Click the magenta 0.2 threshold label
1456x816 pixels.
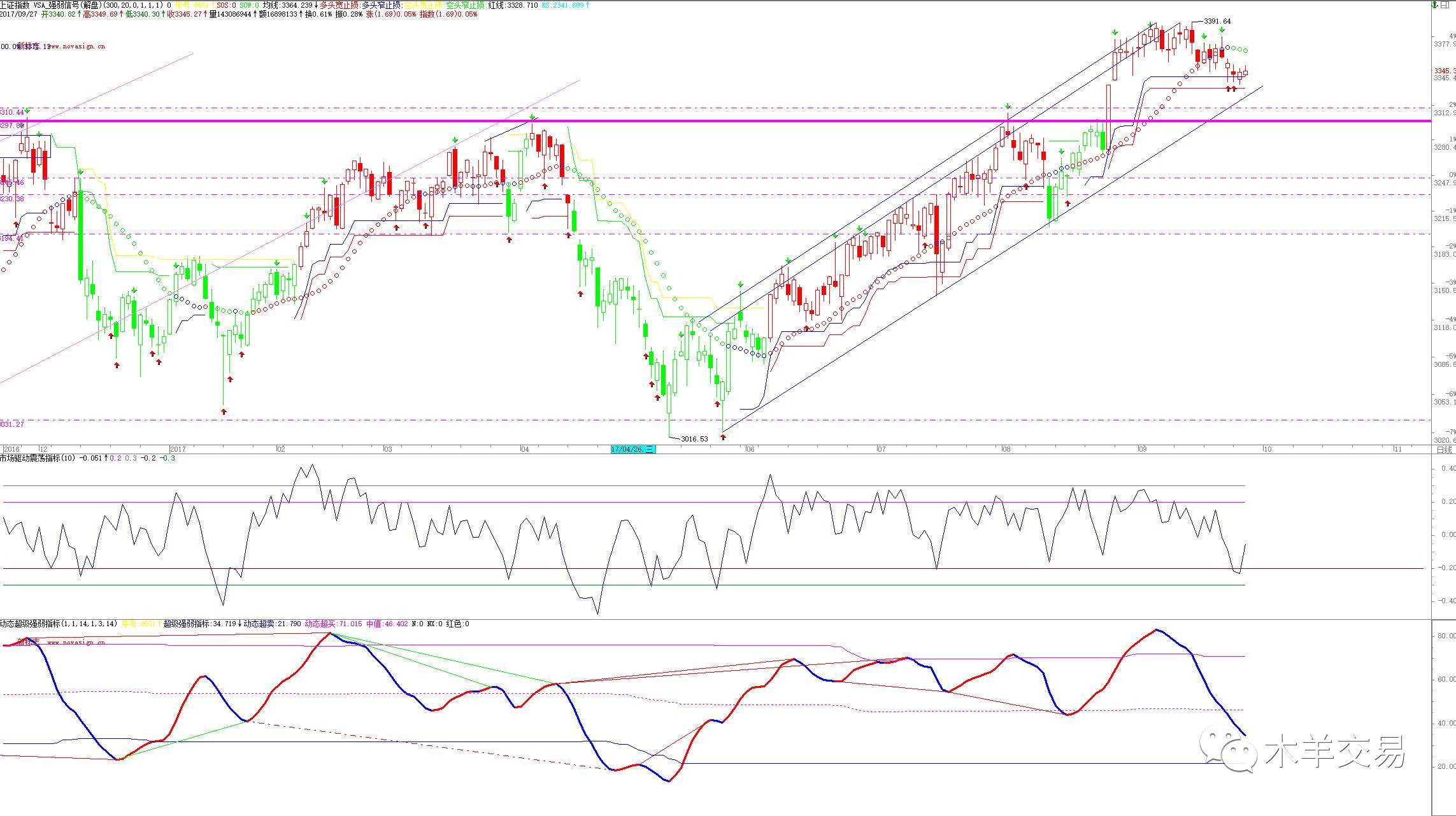(115, 458)
